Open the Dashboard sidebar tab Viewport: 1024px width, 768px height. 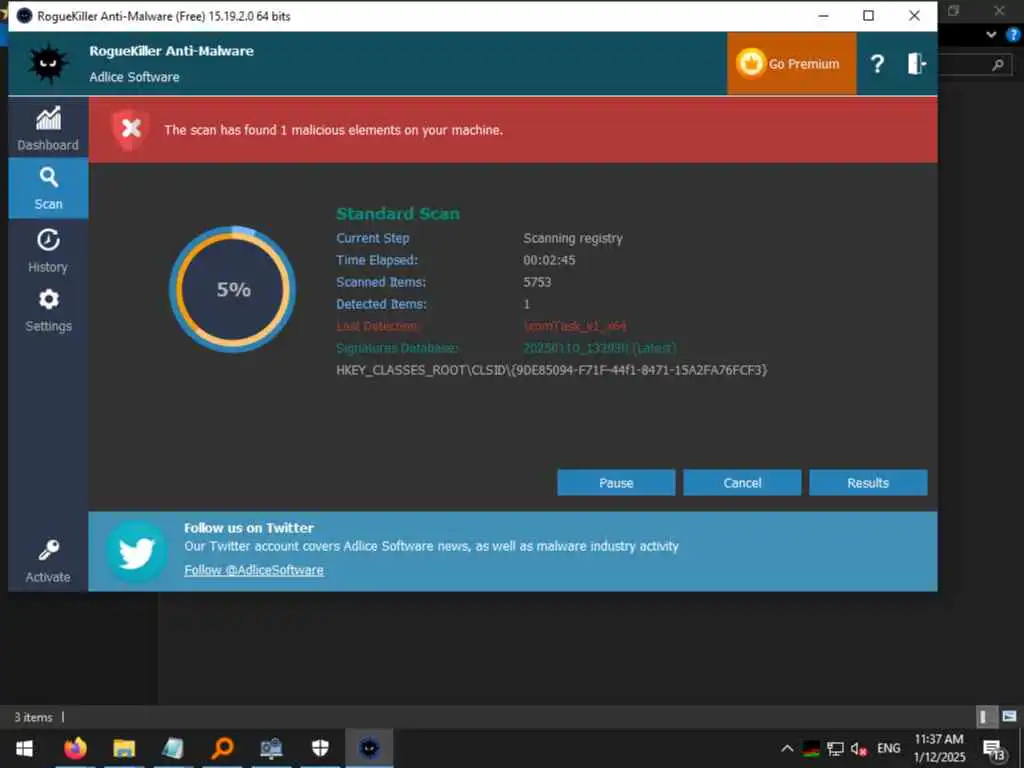click(48, 128)
